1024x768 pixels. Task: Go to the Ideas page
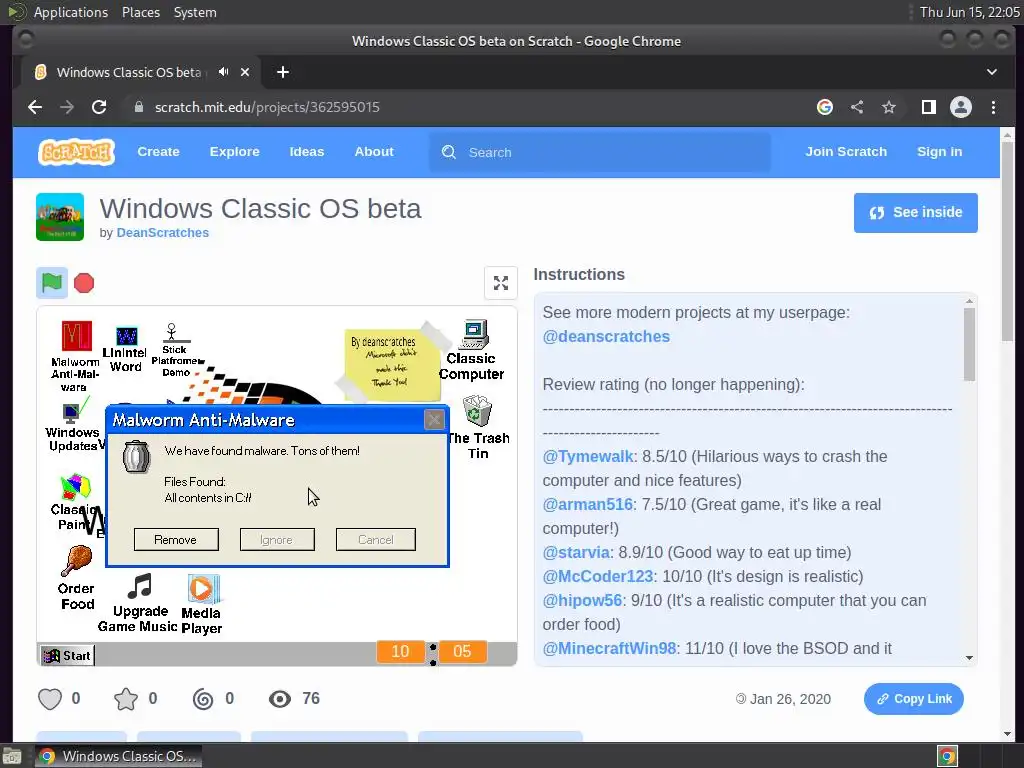(x=307, y=152)
